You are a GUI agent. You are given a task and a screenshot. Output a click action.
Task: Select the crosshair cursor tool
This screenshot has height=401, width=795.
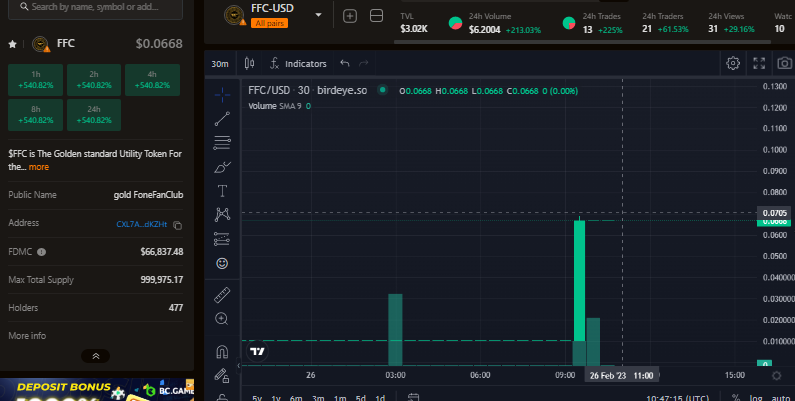click(222, 95)
